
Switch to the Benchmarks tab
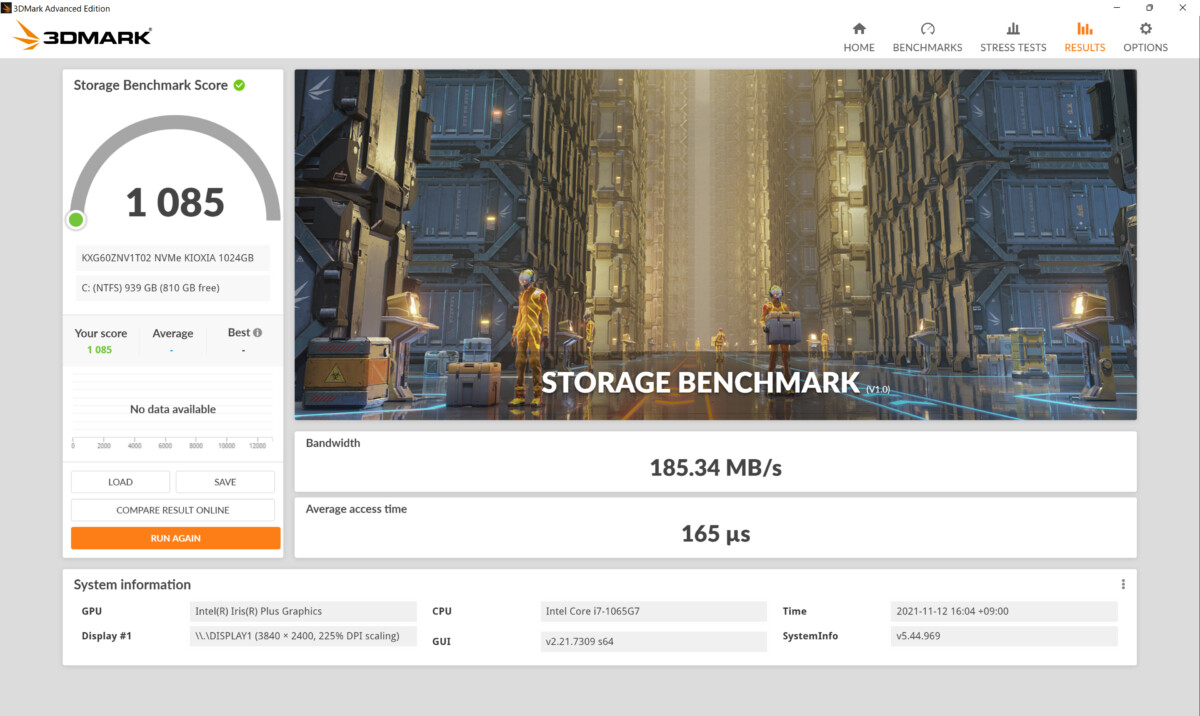pyautogui.click(x=927, y=37)
